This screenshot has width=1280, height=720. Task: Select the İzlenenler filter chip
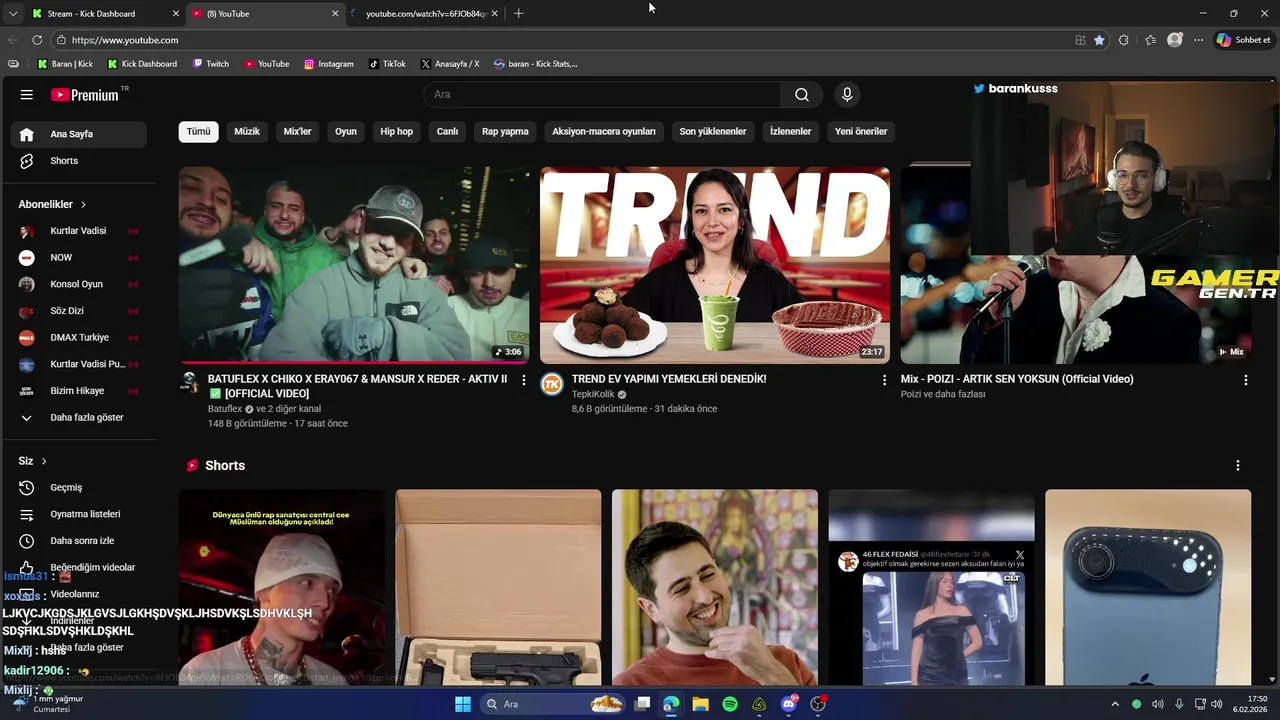pyautogui.click(x=790, y=131)
